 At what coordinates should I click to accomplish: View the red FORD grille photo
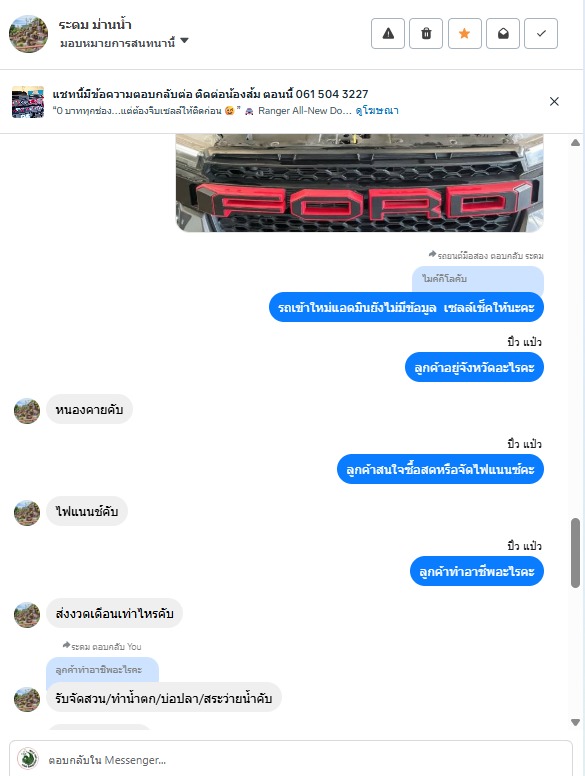tap(360, 183)
